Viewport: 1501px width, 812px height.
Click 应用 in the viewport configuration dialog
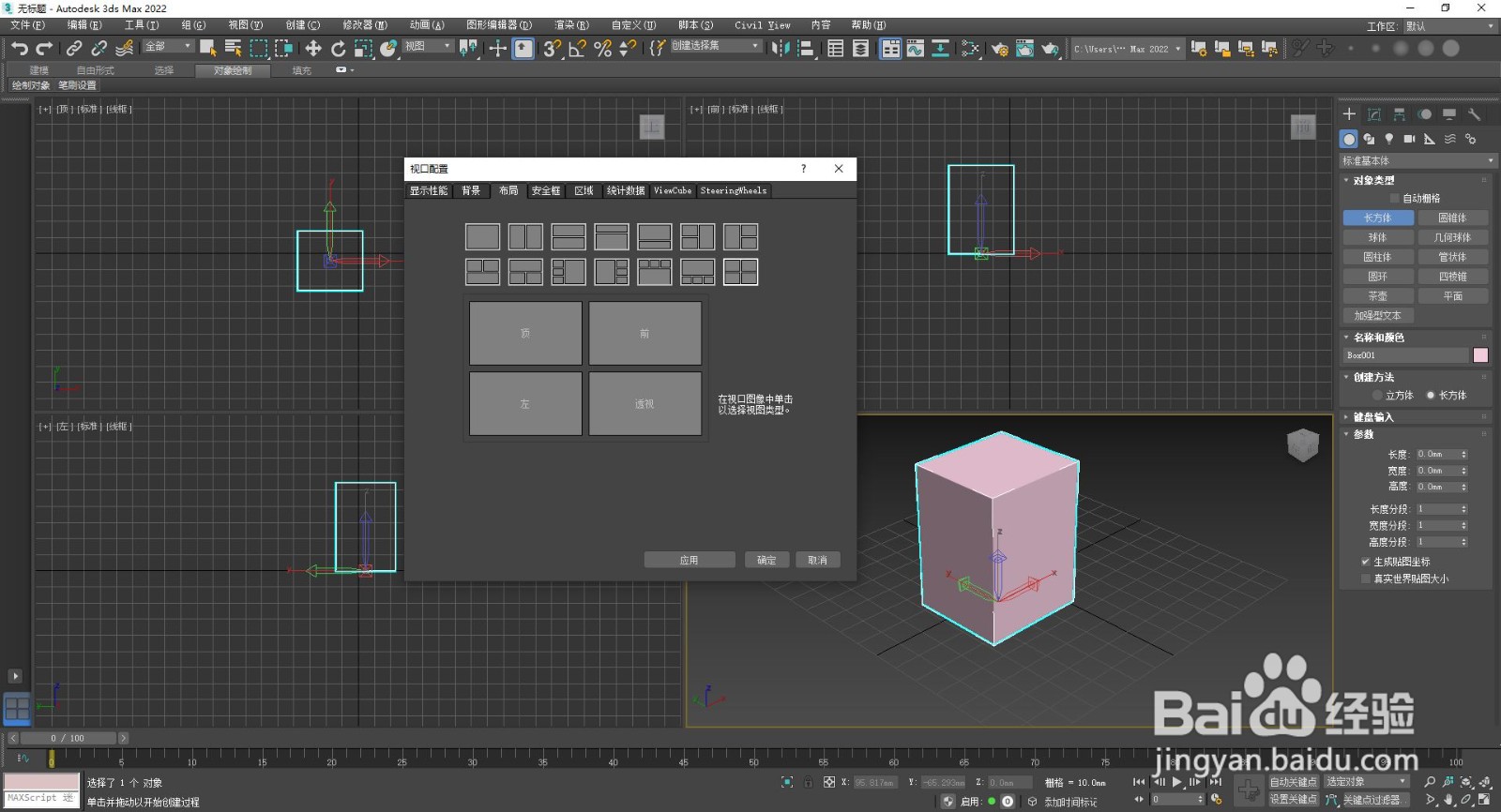pyautogui.click(x=690, y=560)
